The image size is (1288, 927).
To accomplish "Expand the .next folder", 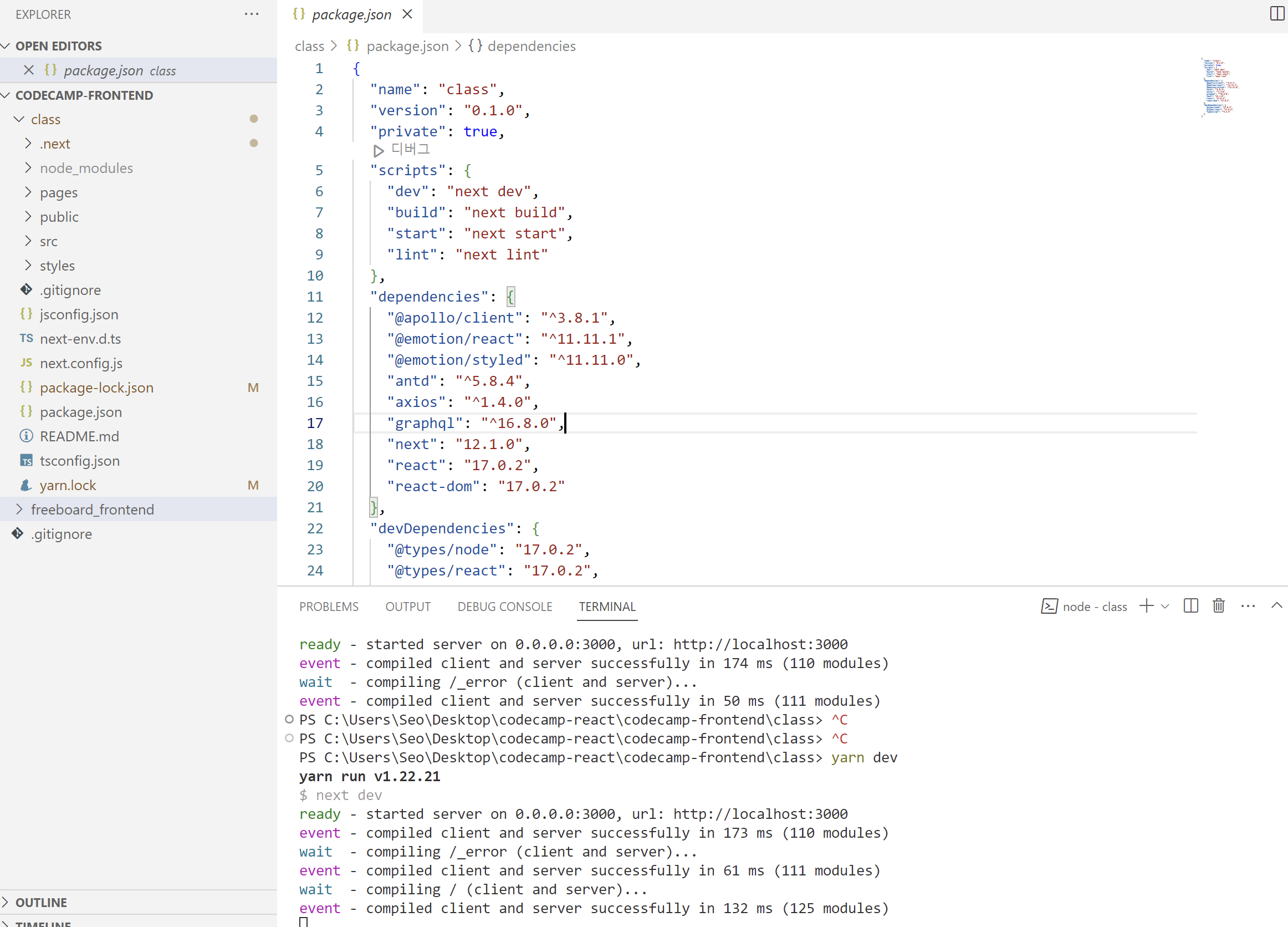I will point(28,143).
